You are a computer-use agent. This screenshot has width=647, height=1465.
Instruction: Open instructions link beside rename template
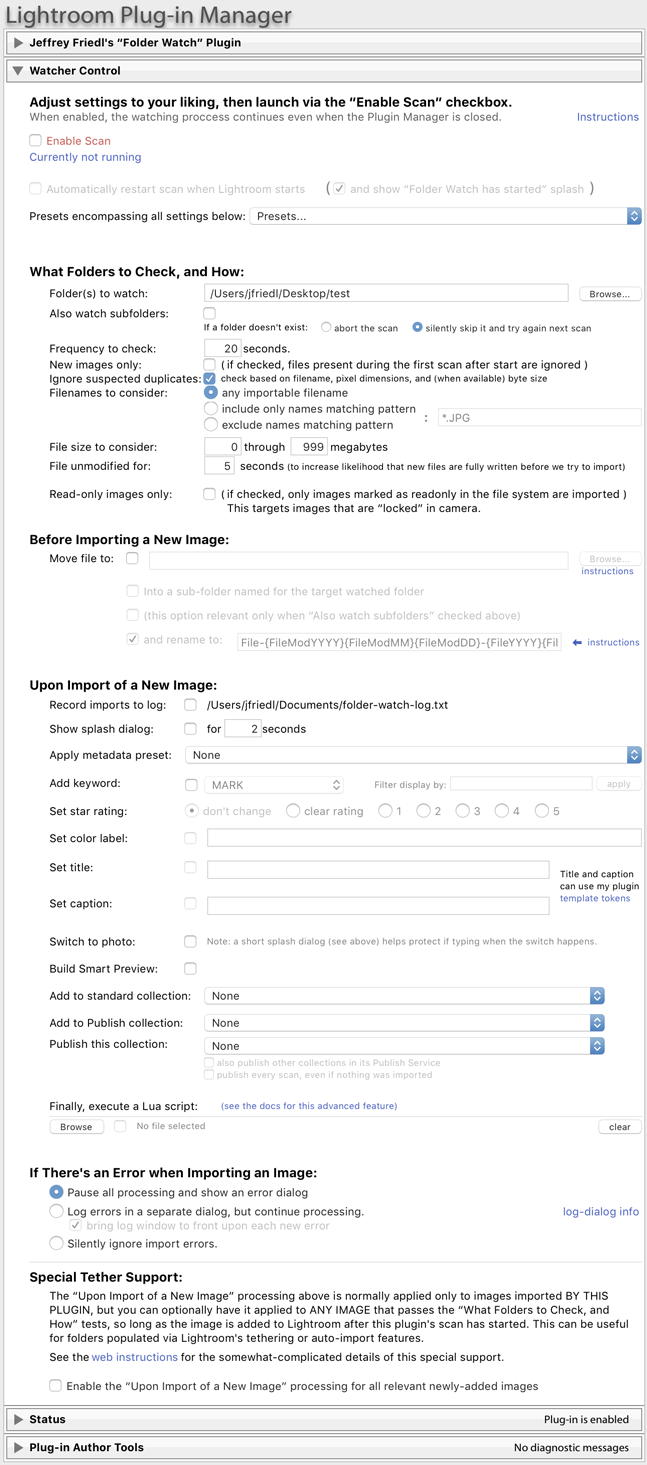tap(613, 643)
